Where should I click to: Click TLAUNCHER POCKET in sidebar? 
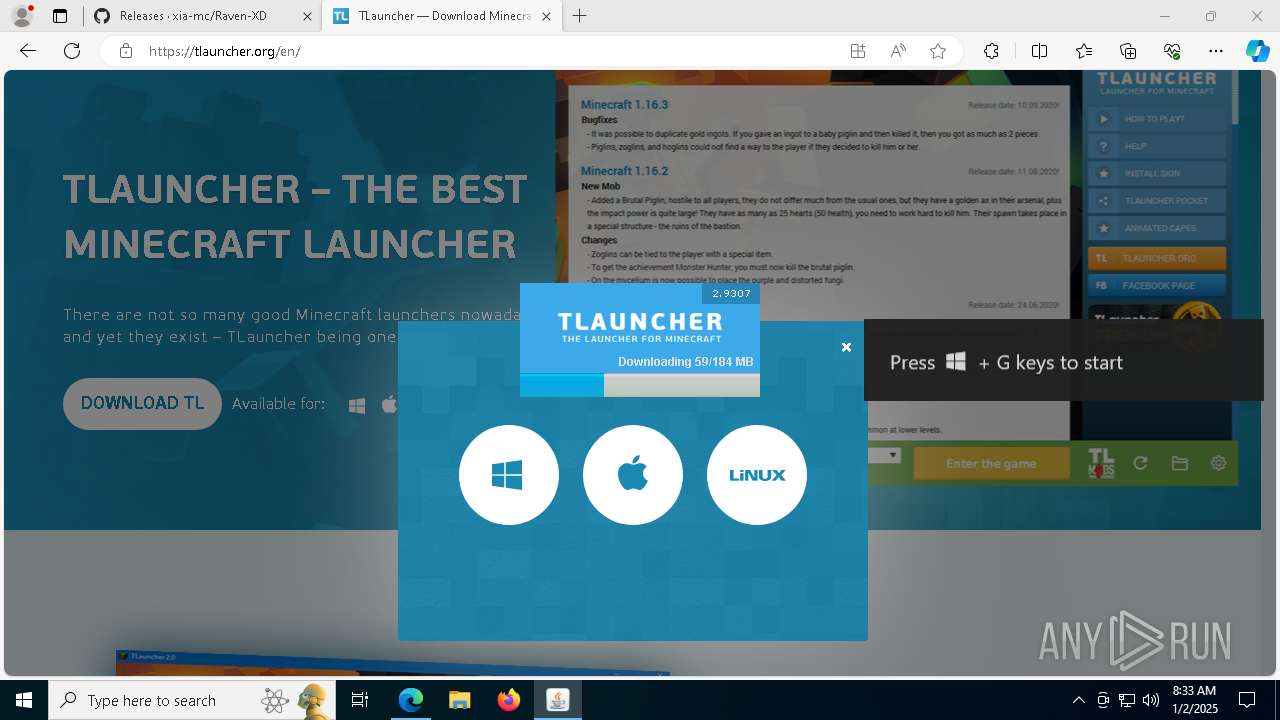[x=1157, y=201]
